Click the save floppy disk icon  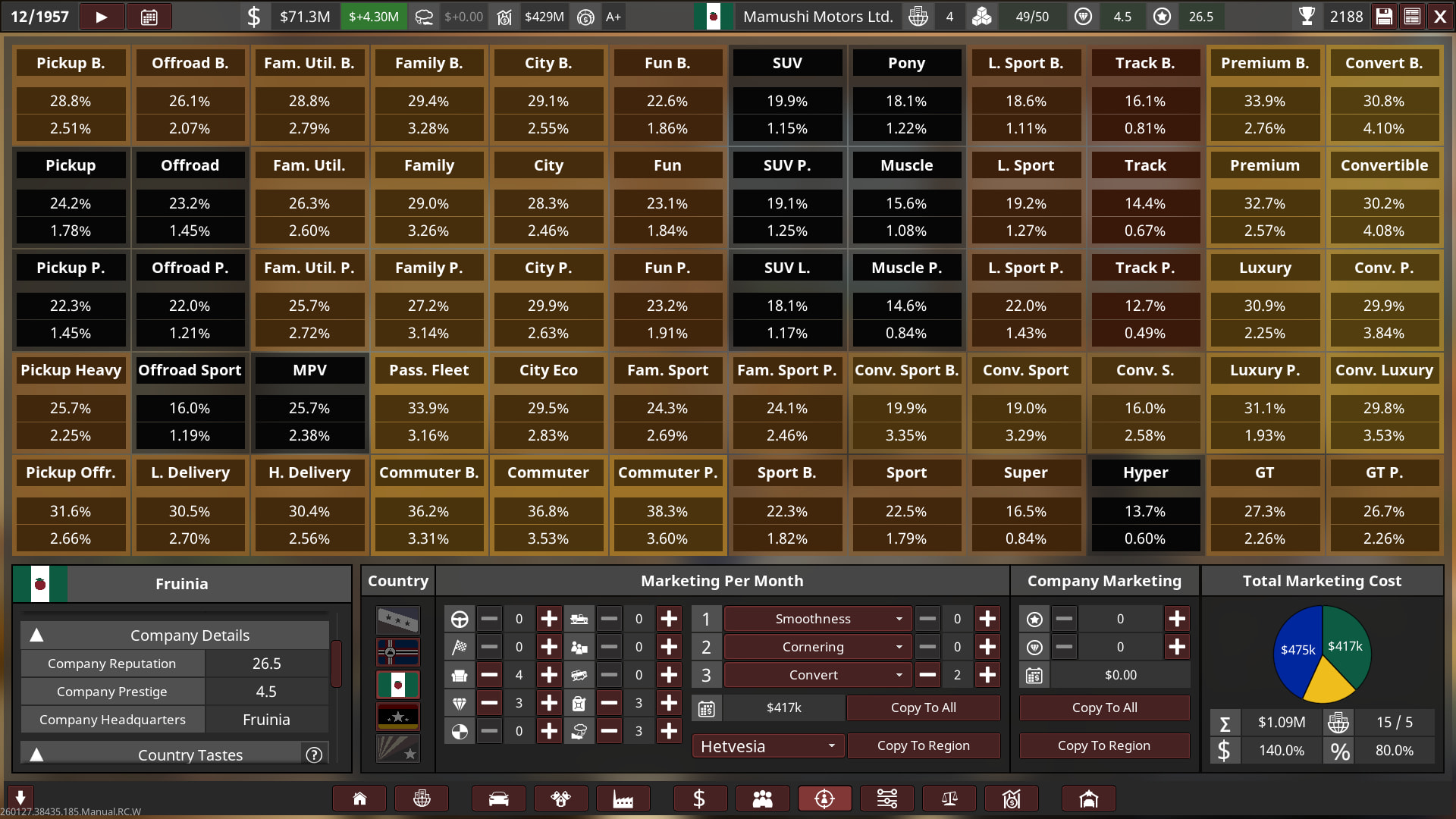pyautogui.click(x=1384, y=17)
